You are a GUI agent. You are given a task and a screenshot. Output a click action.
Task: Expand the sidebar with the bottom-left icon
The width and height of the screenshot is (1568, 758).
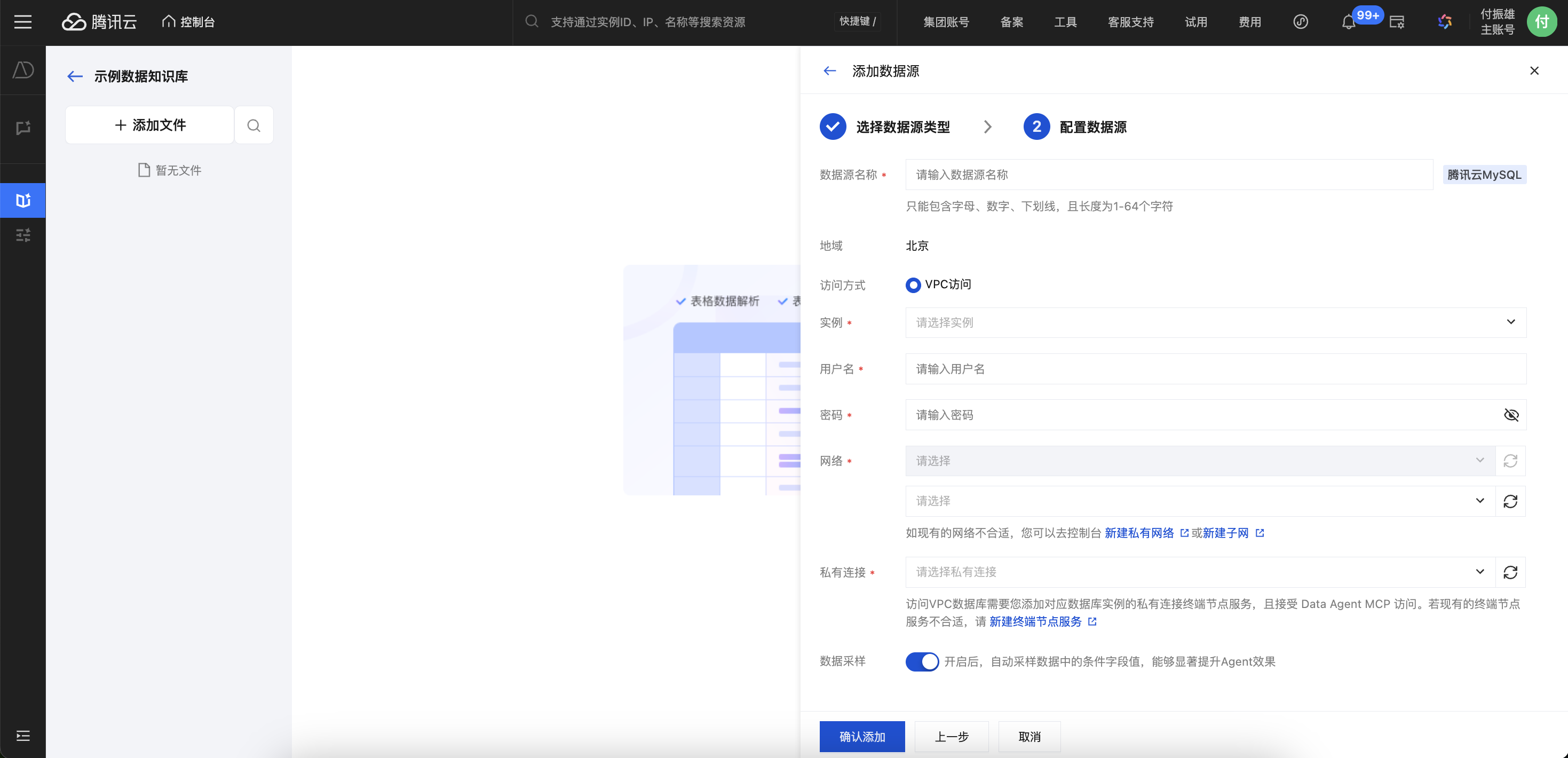click(x=22, y=736)
